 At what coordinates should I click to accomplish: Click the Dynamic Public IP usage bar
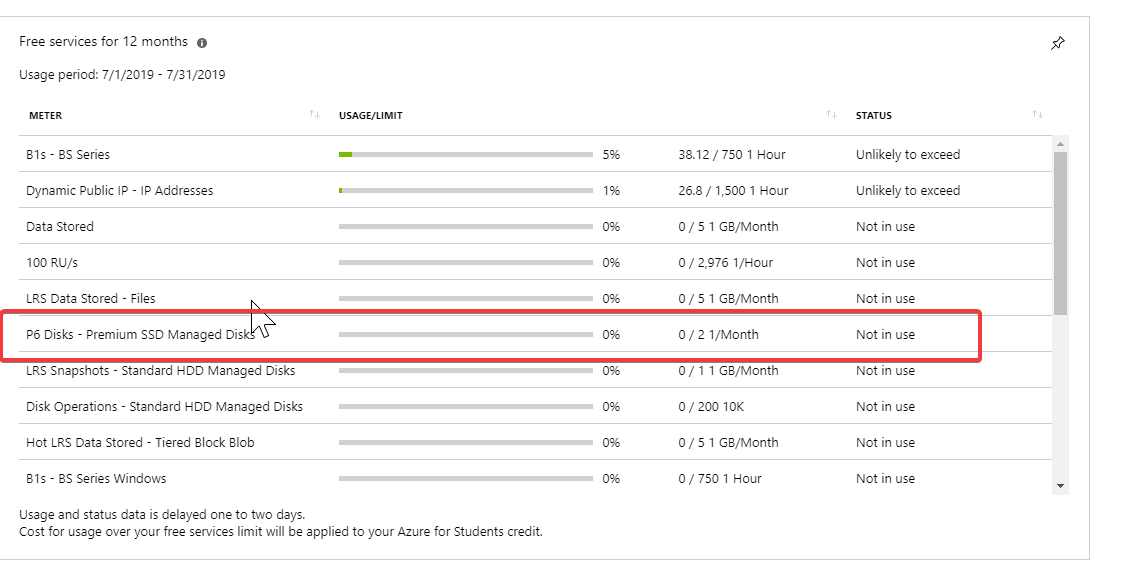pyautogui.click(x=465, y=191)
